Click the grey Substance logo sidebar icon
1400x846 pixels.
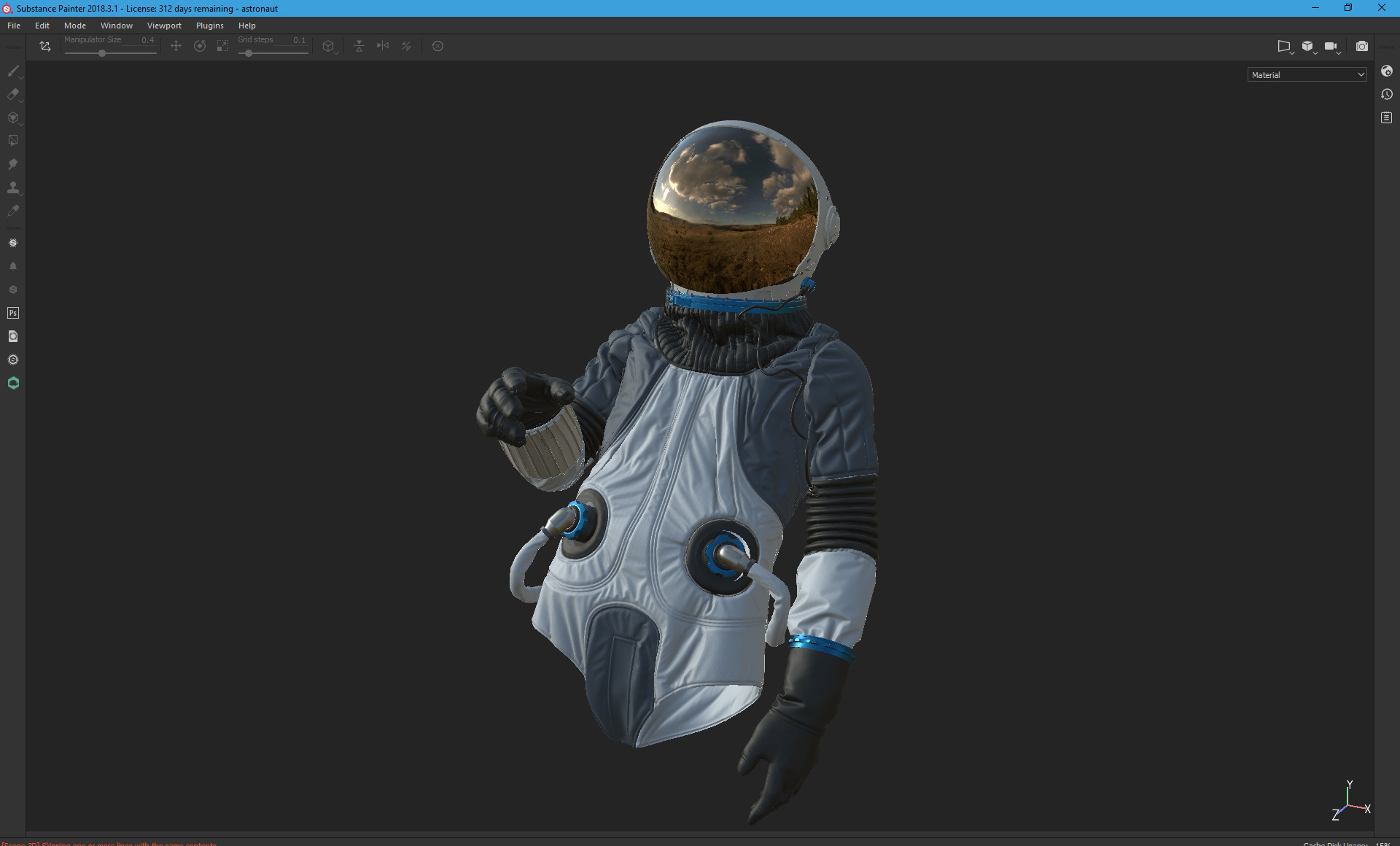(13, 290)
